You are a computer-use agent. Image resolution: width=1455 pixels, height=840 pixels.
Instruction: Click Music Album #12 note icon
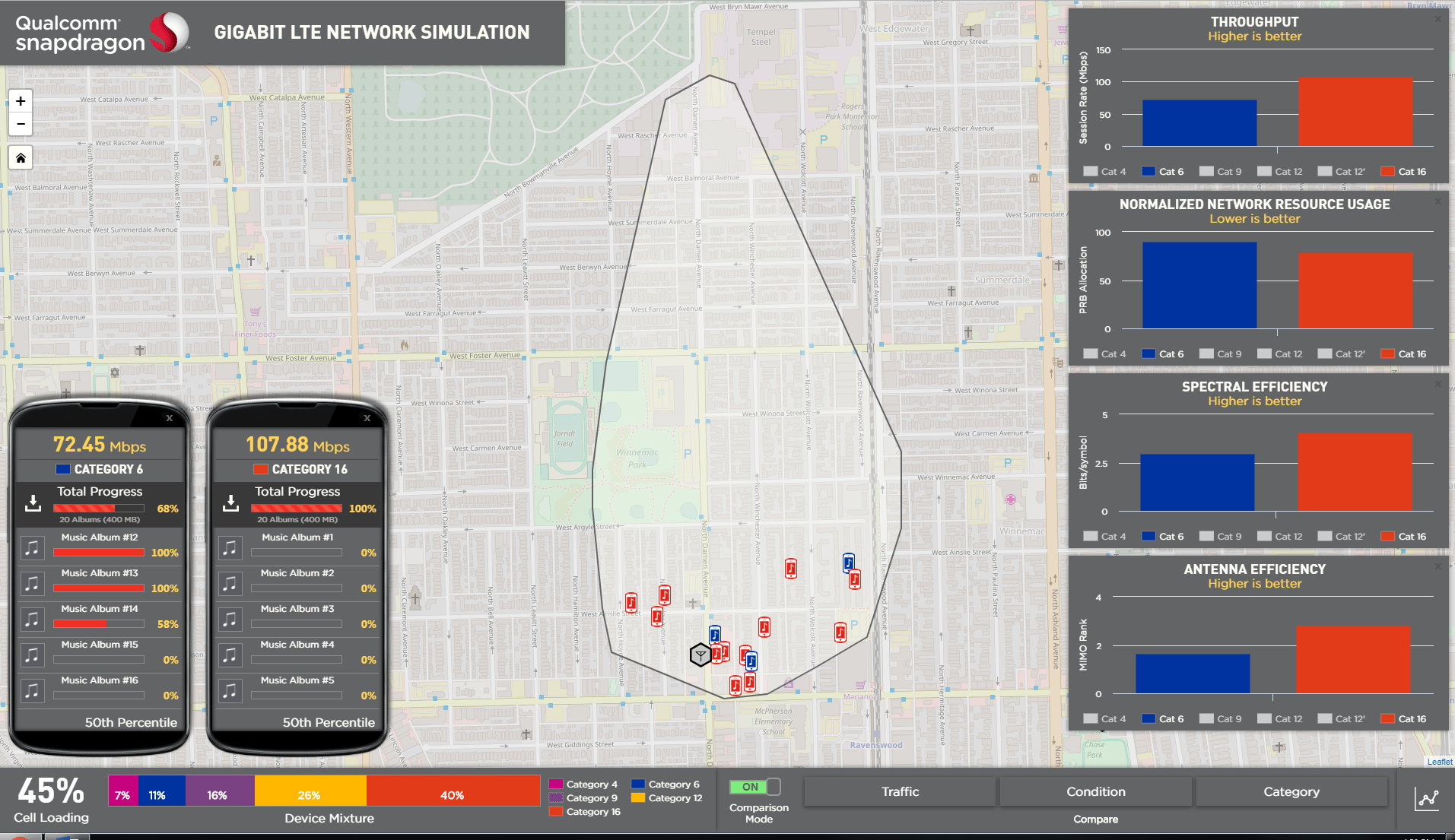pos(32,547)
